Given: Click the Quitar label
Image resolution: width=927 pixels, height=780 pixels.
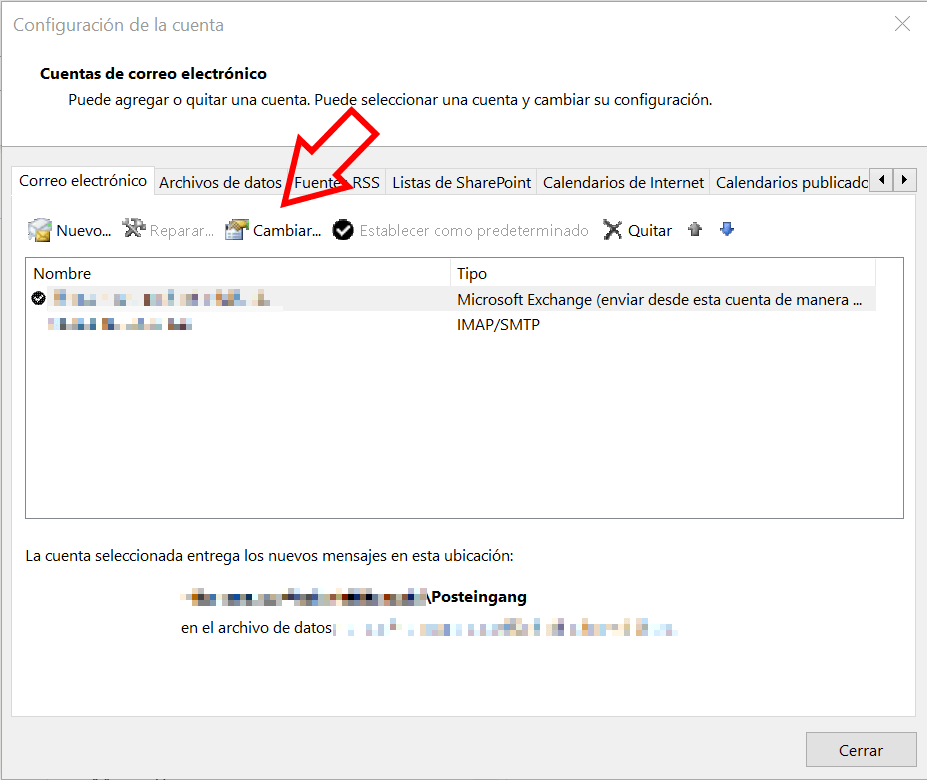Looking at the screenshot, I should [x=650, y=231].
